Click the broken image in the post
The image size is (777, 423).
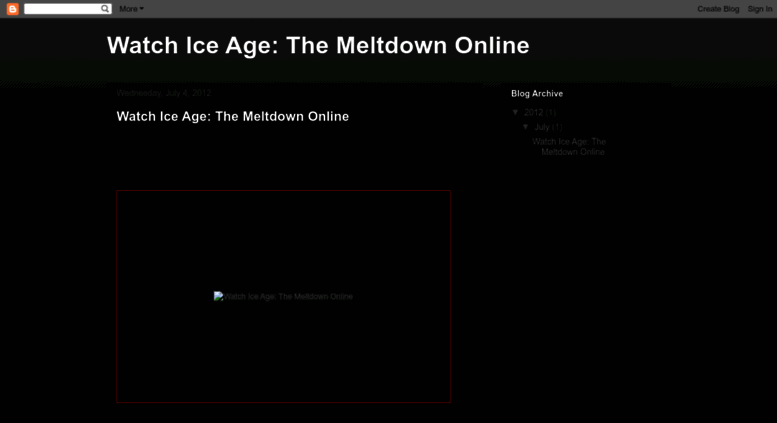(x=283, y=296)
